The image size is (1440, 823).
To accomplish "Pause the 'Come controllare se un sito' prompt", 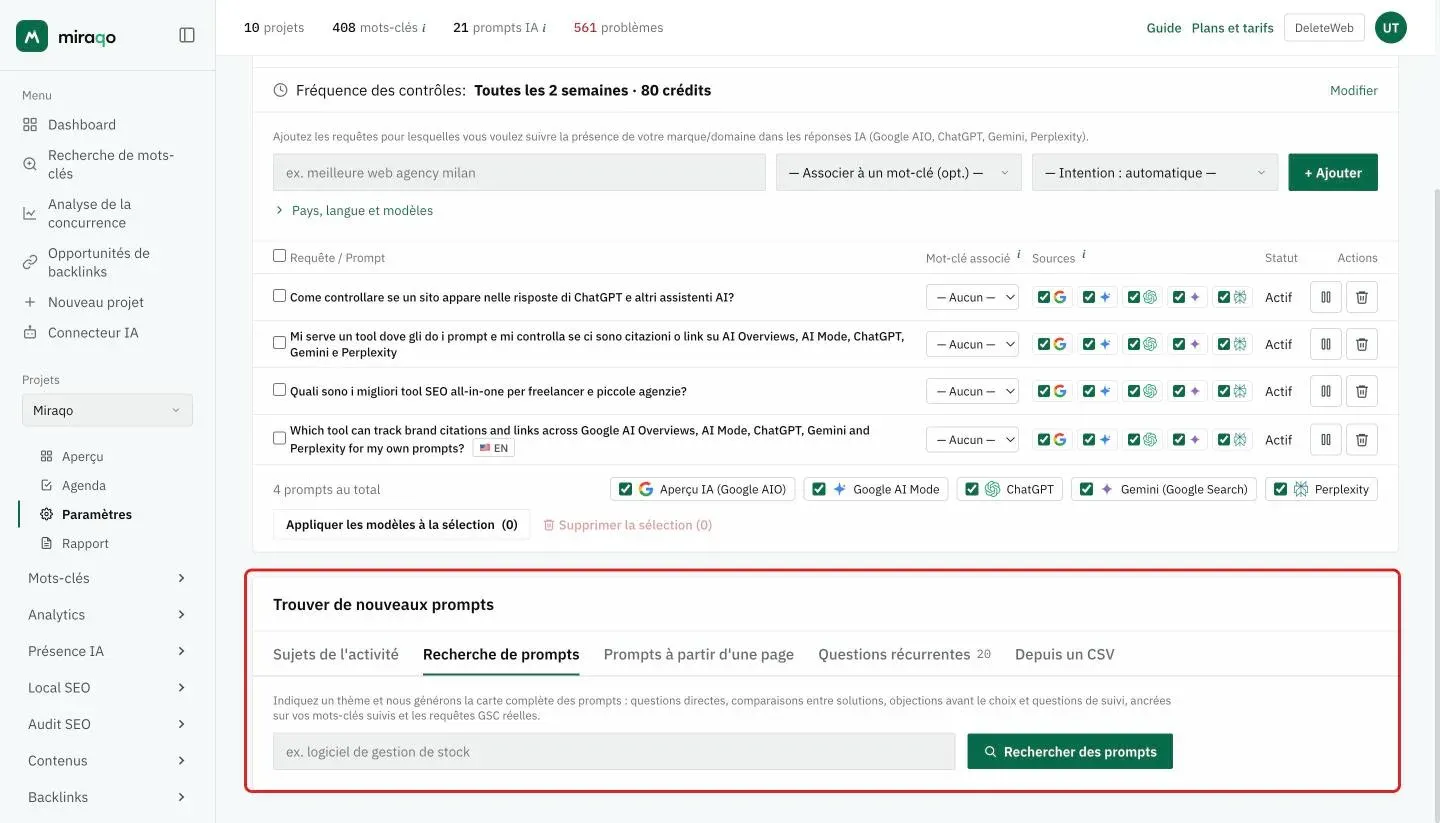I will click(1326, 297).
